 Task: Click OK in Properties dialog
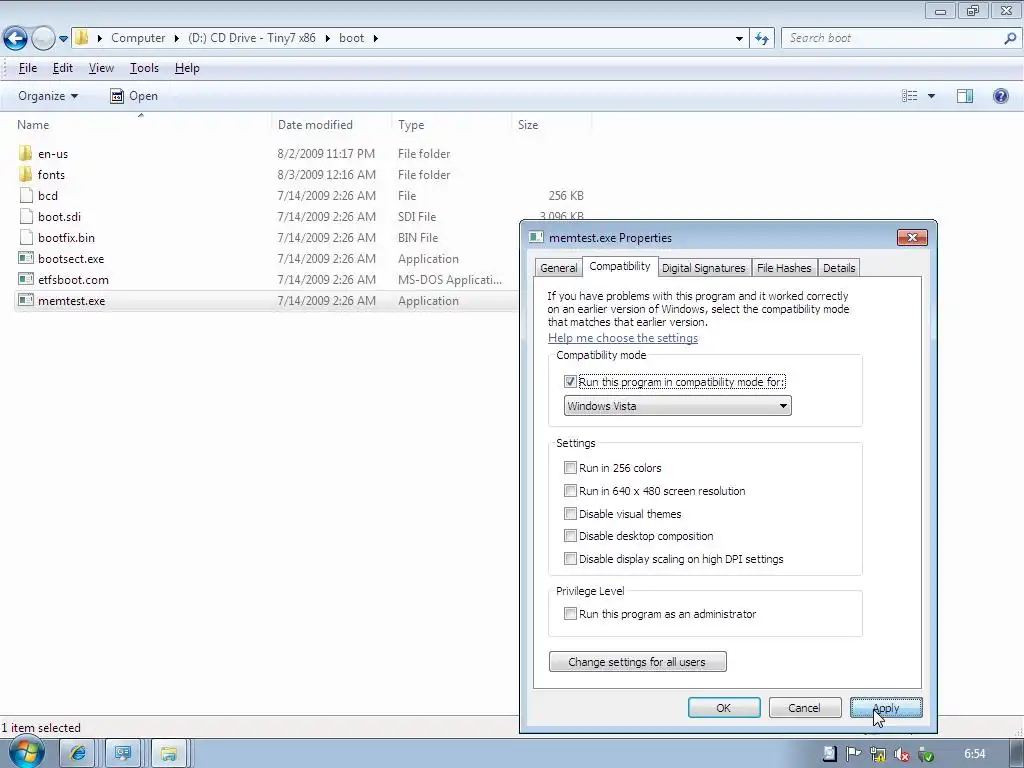click(724, 708)
